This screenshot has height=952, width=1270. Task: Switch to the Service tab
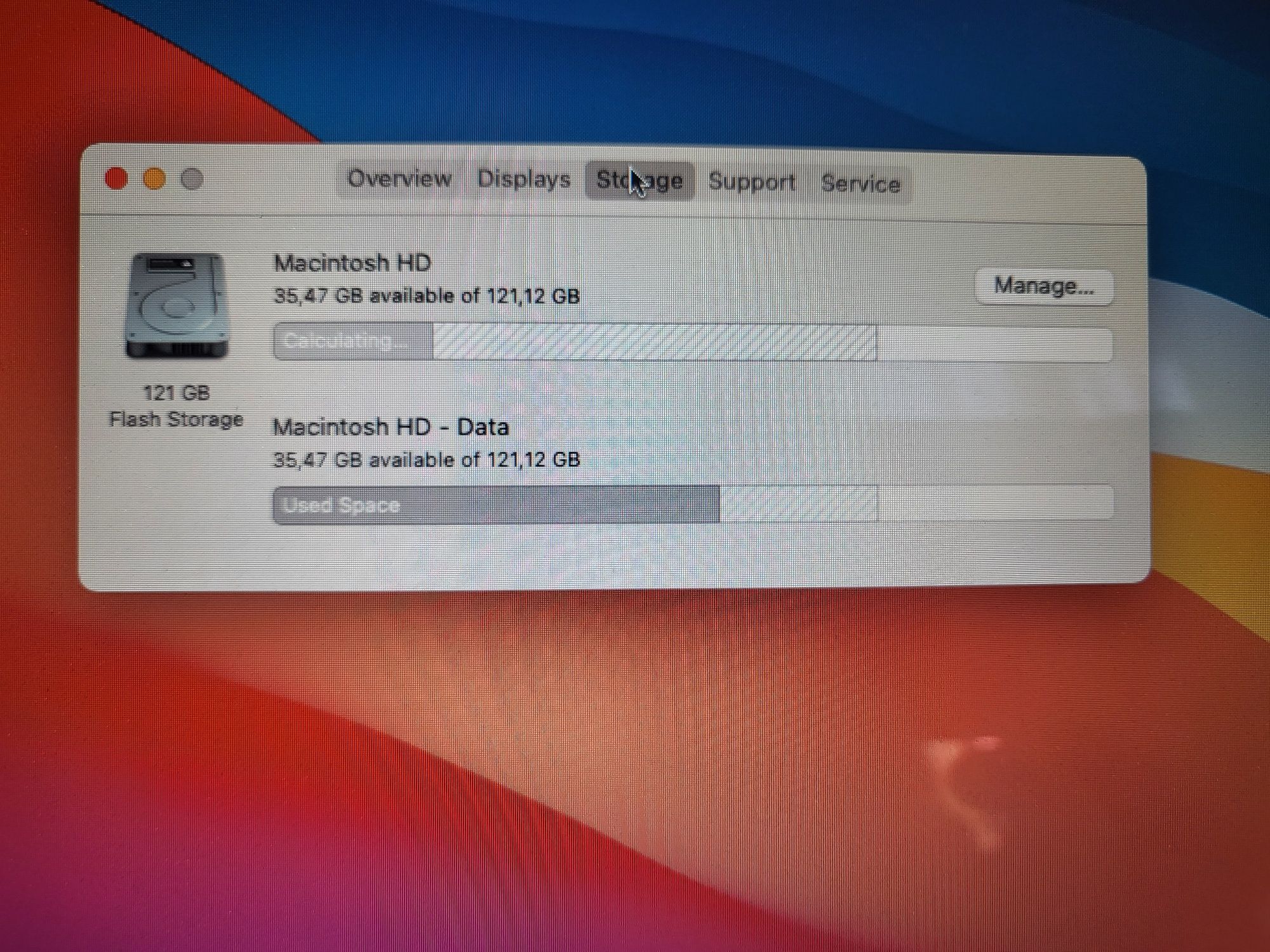point(860,184)
